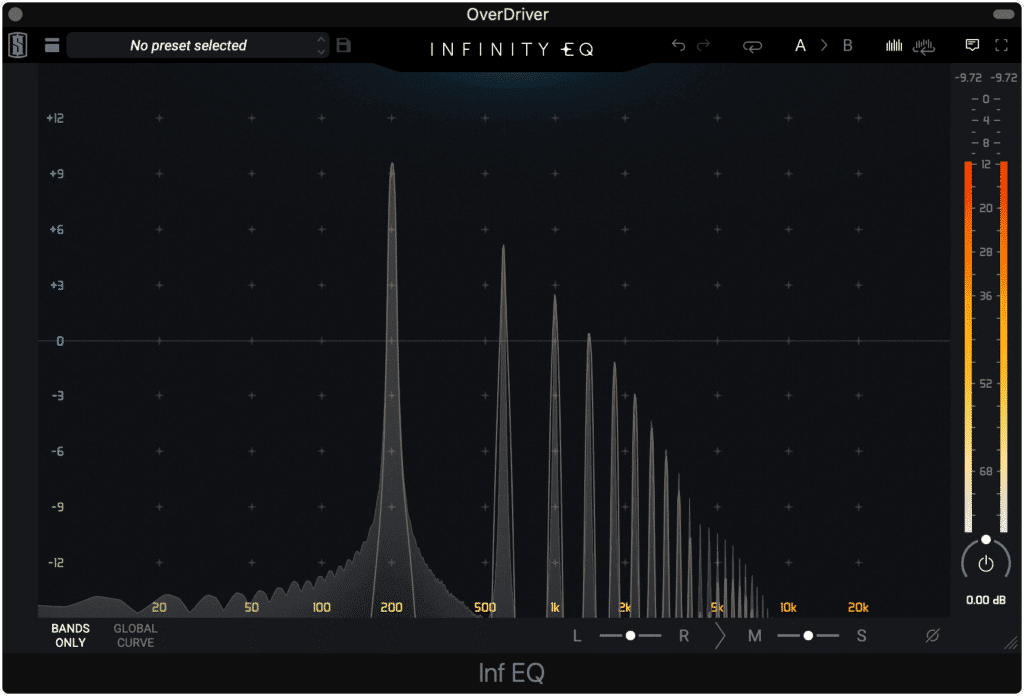Click the R label beside balance slider

[x=684, y=636]
